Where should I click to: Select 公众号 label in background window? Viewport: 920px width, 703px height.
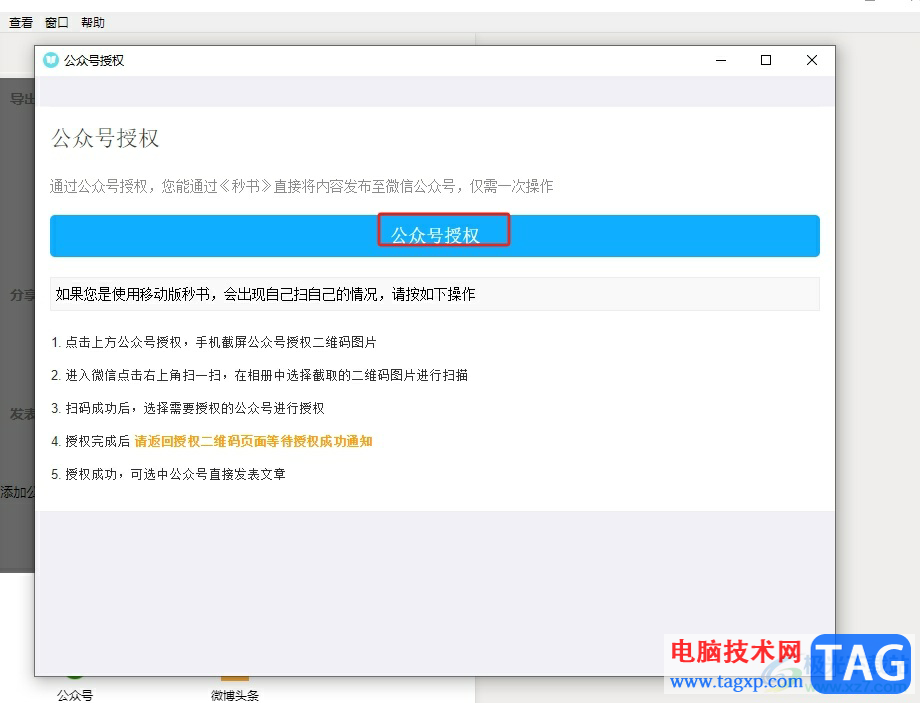click(x=75, y=695)
